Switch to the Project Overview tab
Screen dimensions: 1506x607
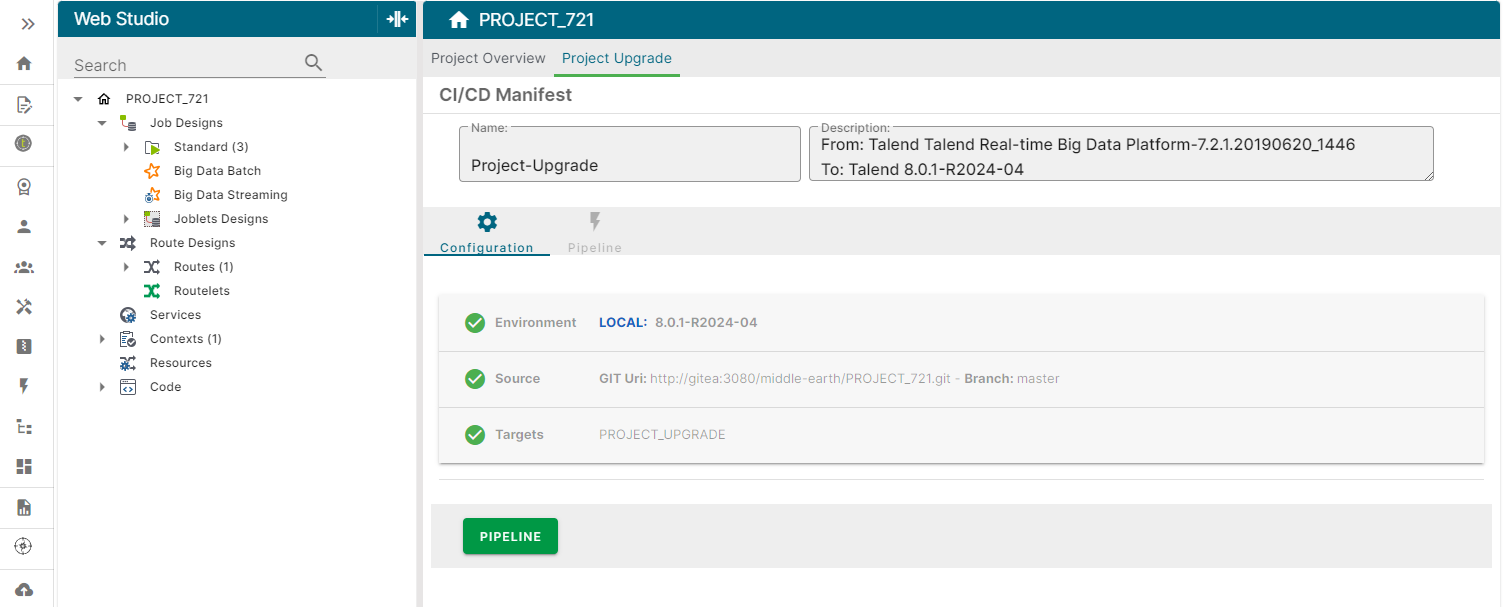(x=488, y=58)
